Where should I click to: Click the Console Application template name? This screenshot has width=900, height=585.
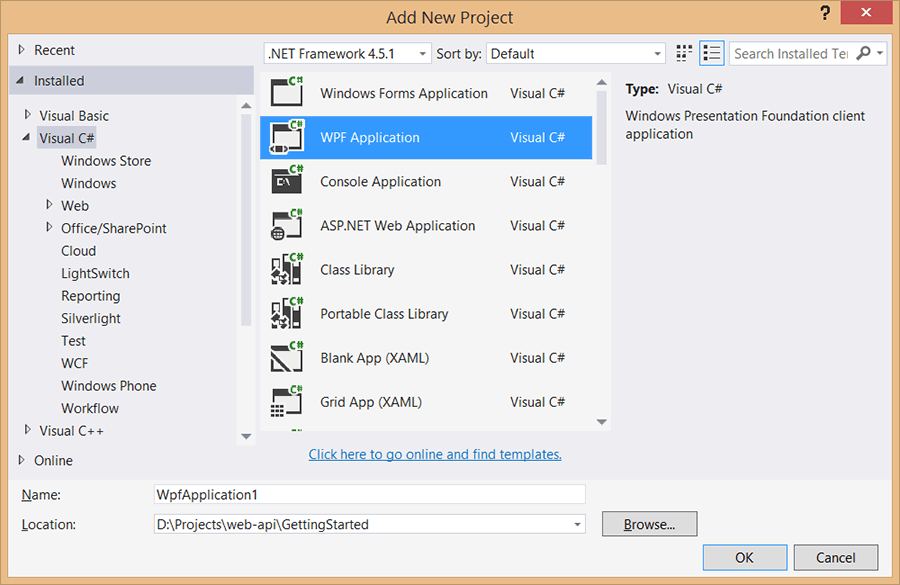coord(381,181)
